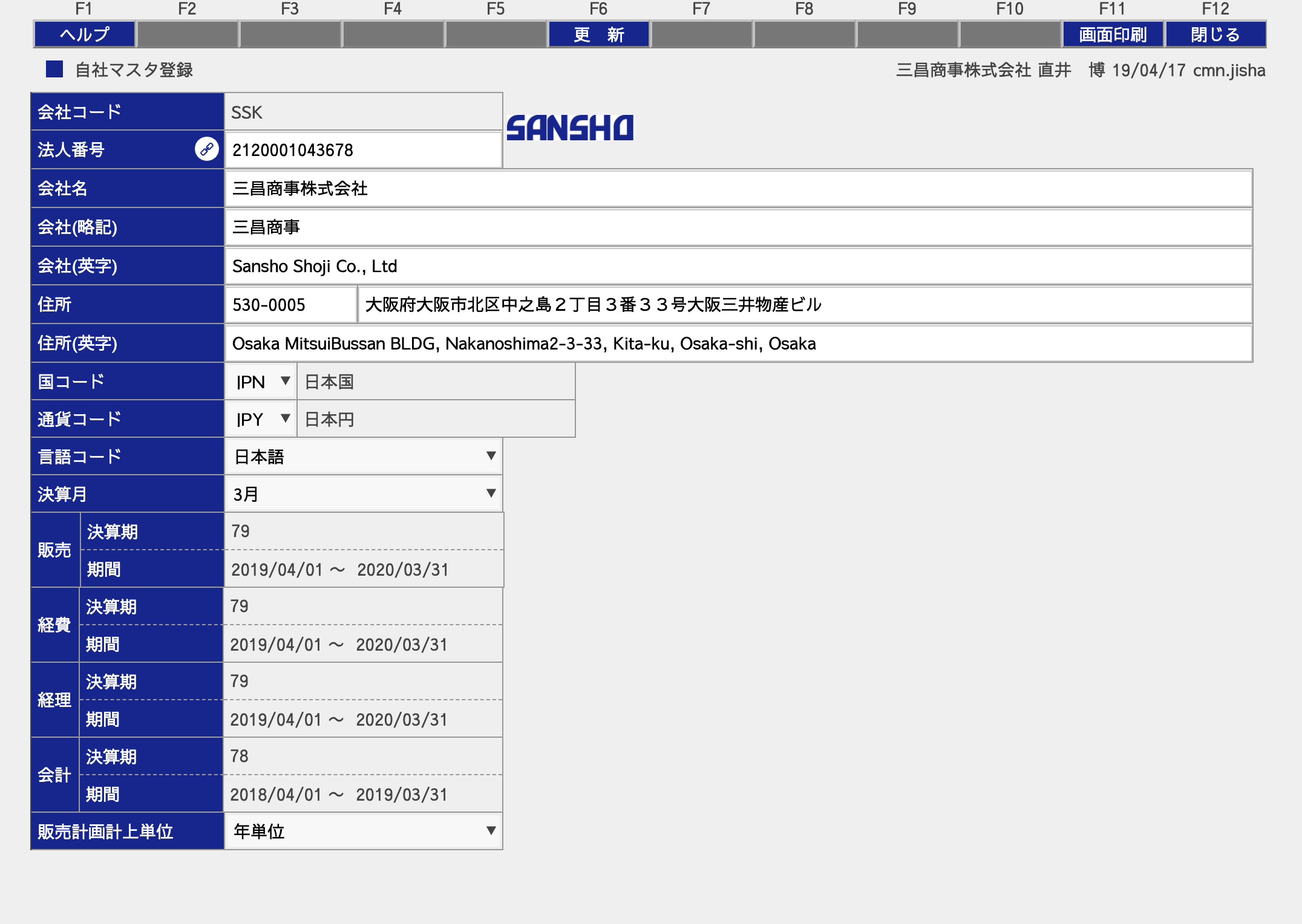Open the 販売計画計上単位 年単位 dropdown
Image resolution: width=1302 pixels, height=924 pixels.
364,831
